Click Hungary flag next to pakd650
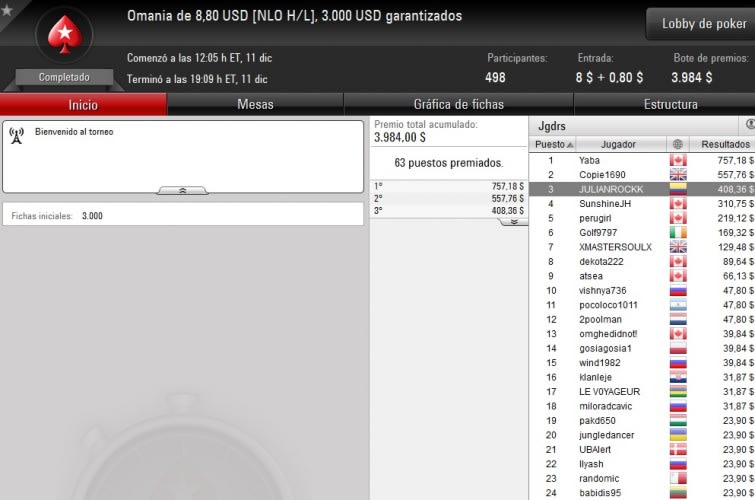This screenshot has width=755, height=500. 678,421
